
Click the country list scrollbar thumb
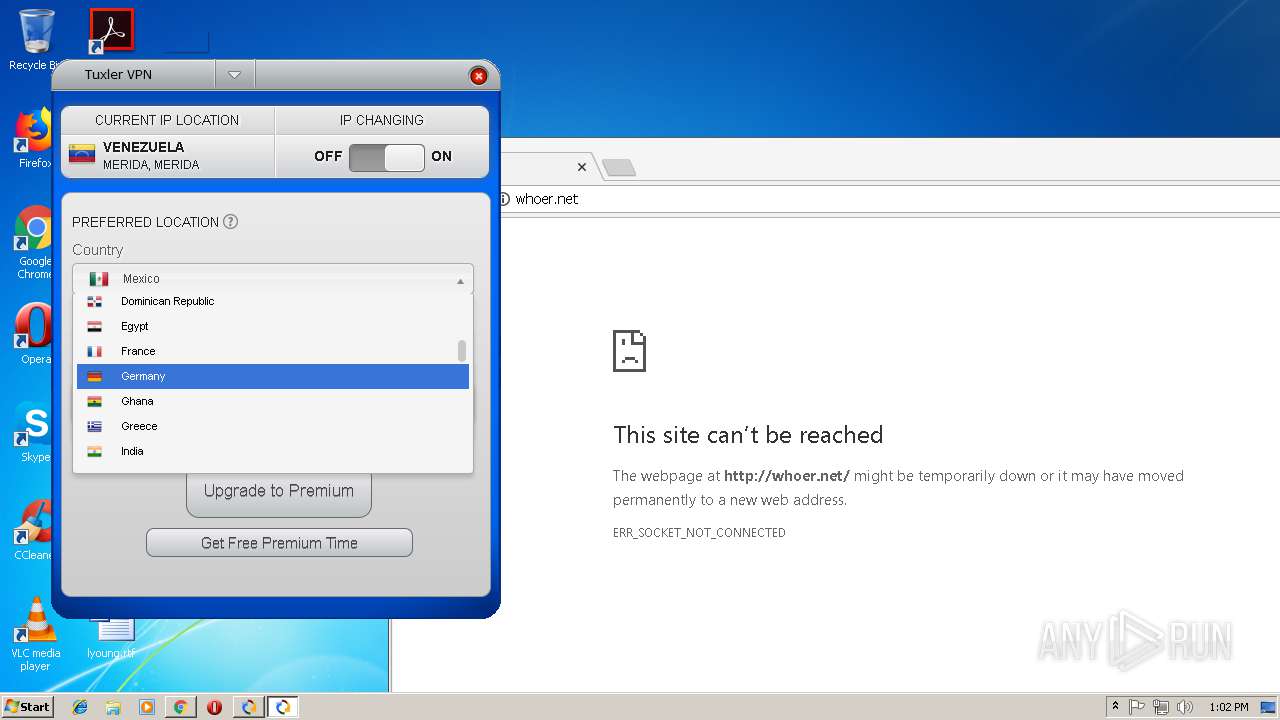tap(462, 351)
